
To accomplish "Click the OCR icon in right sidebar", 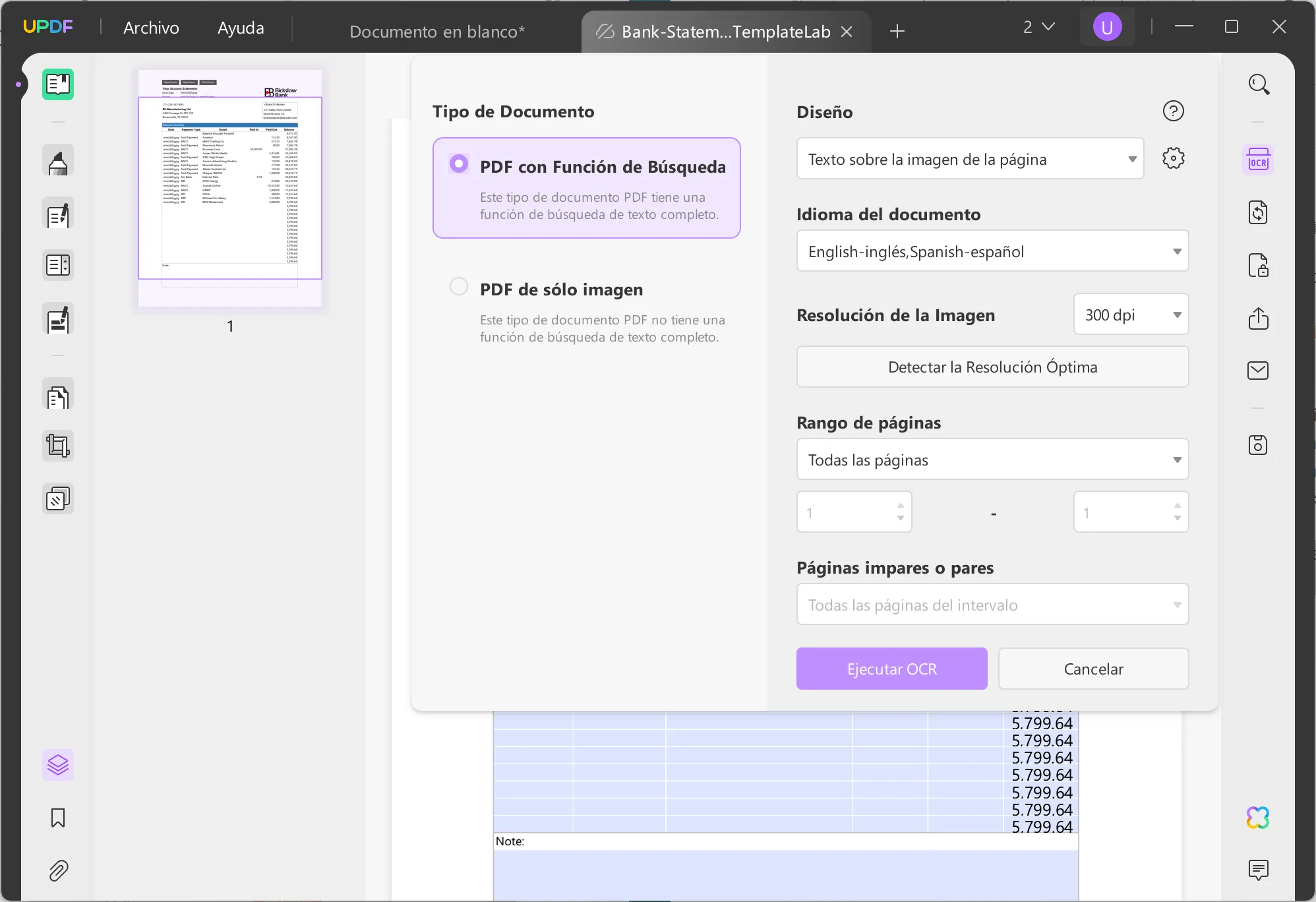I will tap(1258, 160).
